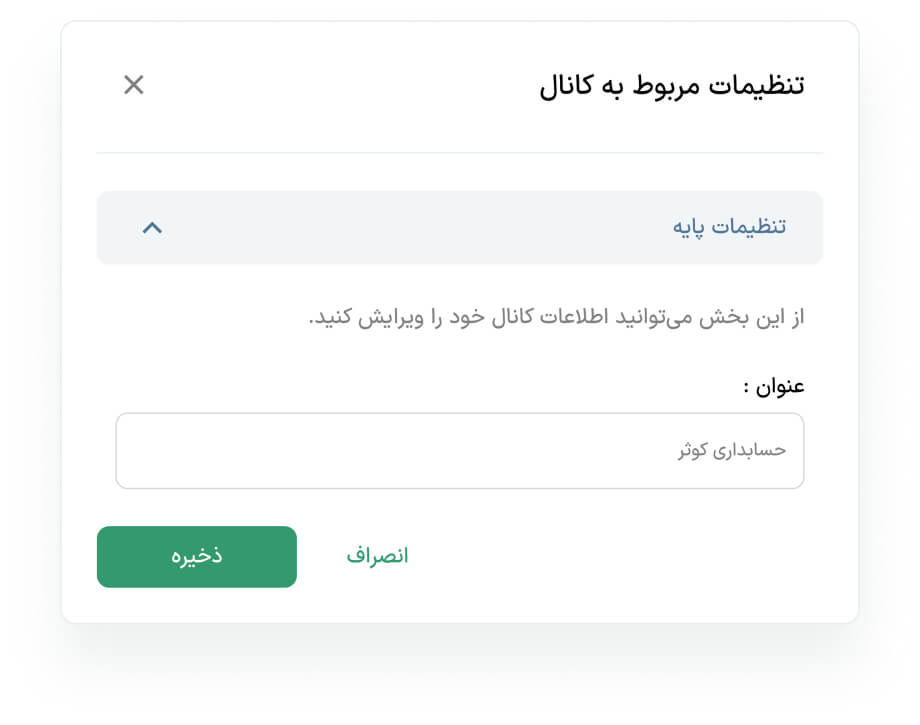This screenshot has height=725, width=920.
Task: Focus the field showing حسابداری کوثر
Action: click(459, 451)
